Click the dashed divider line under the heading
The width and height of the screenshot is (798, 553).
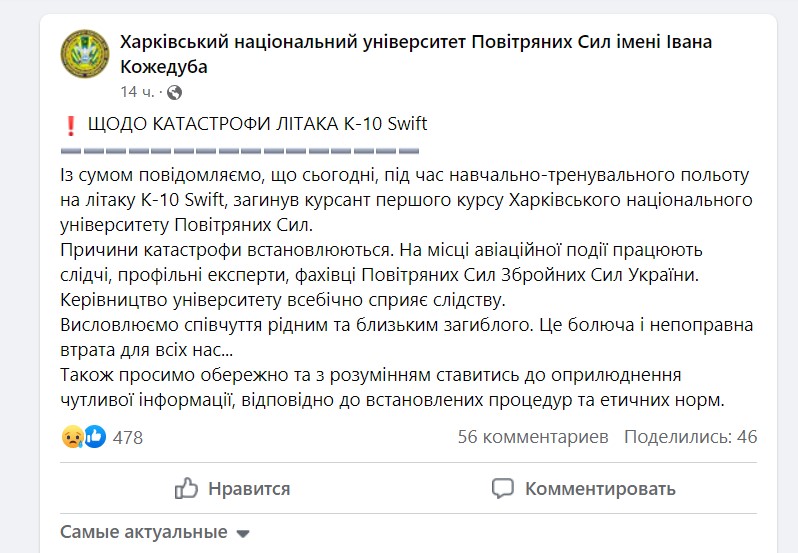pyautogui.click(x=240, y=151)
